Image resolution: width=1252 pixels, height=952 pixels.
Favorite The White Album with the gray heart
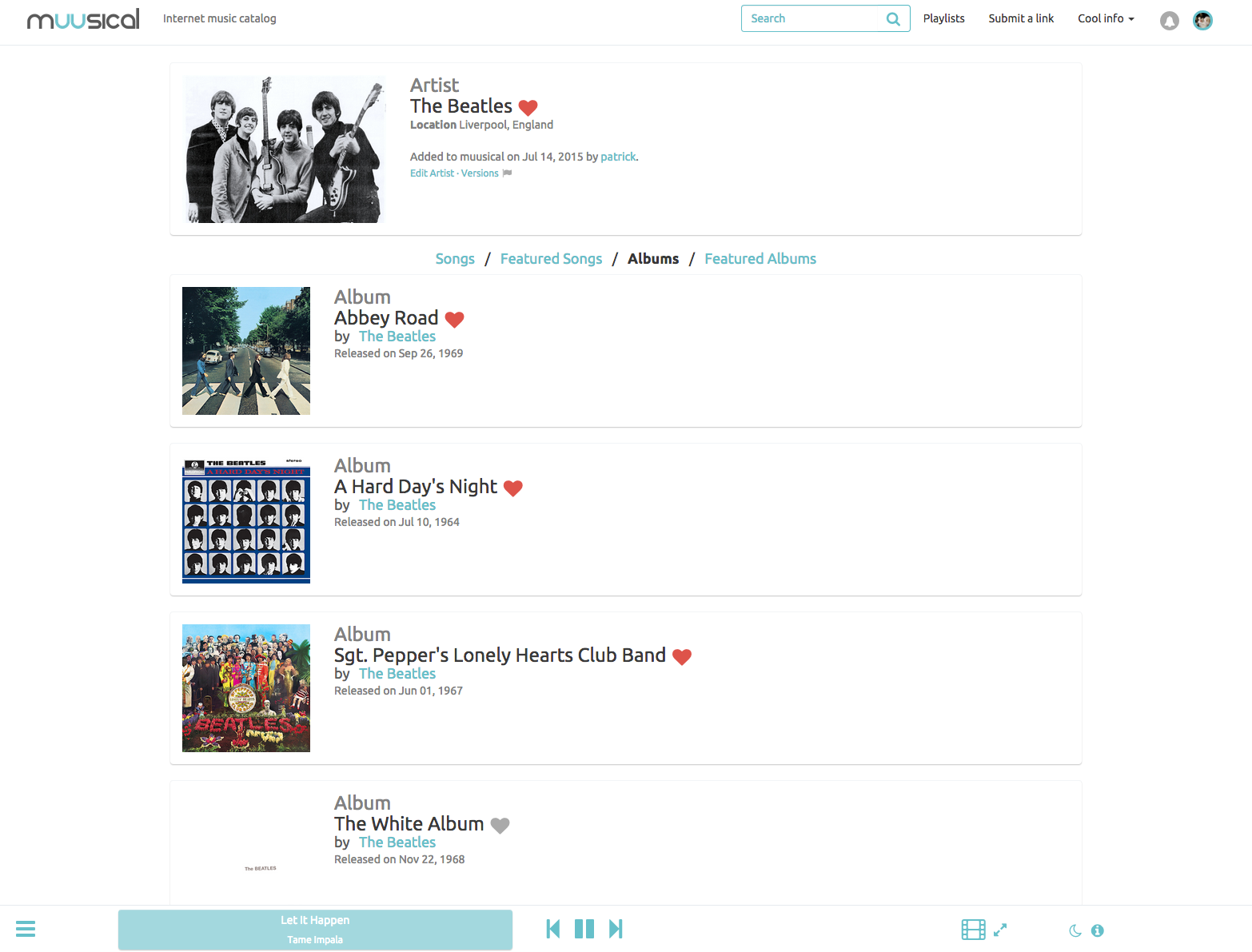coord(500,825)
